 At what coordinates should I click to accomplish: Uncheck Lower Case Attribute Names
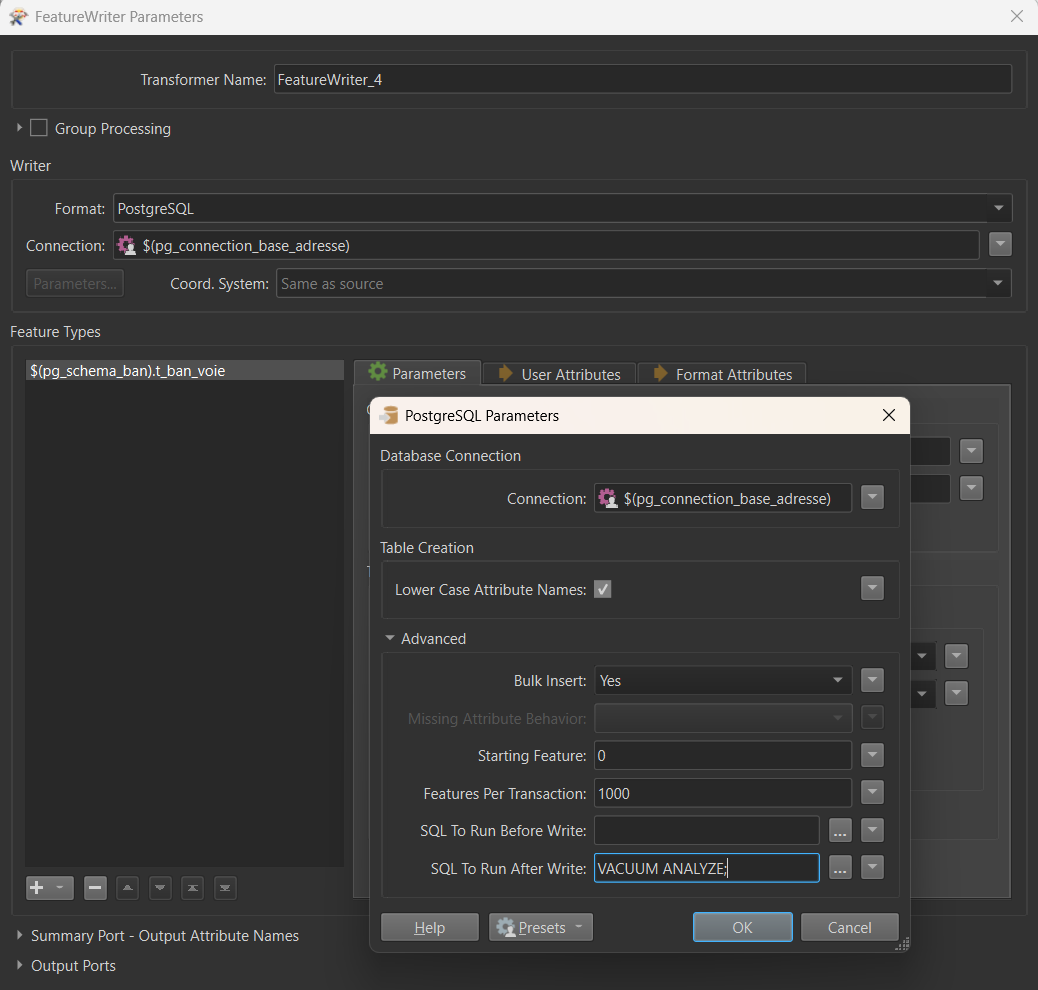[602, 589]
